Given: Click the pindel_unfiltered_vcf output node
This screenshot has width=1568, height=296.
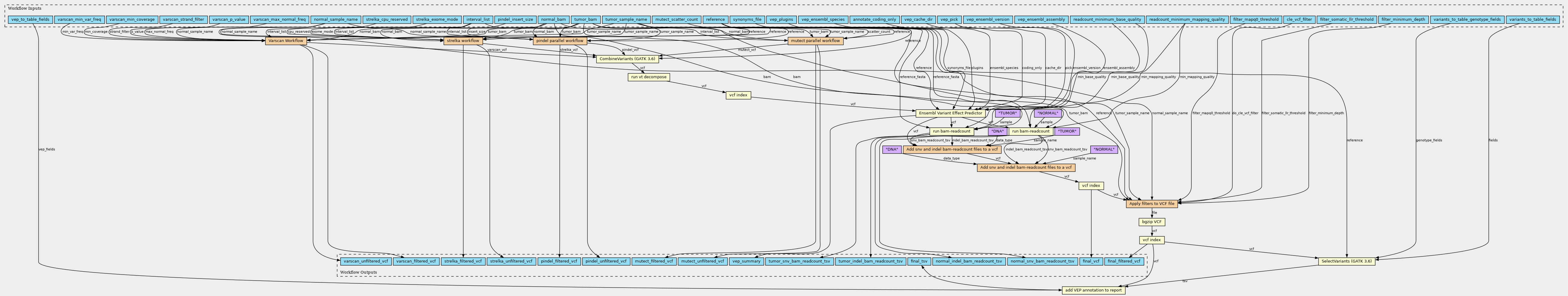Looking at the screenshot, I should (x=606, y=262).
